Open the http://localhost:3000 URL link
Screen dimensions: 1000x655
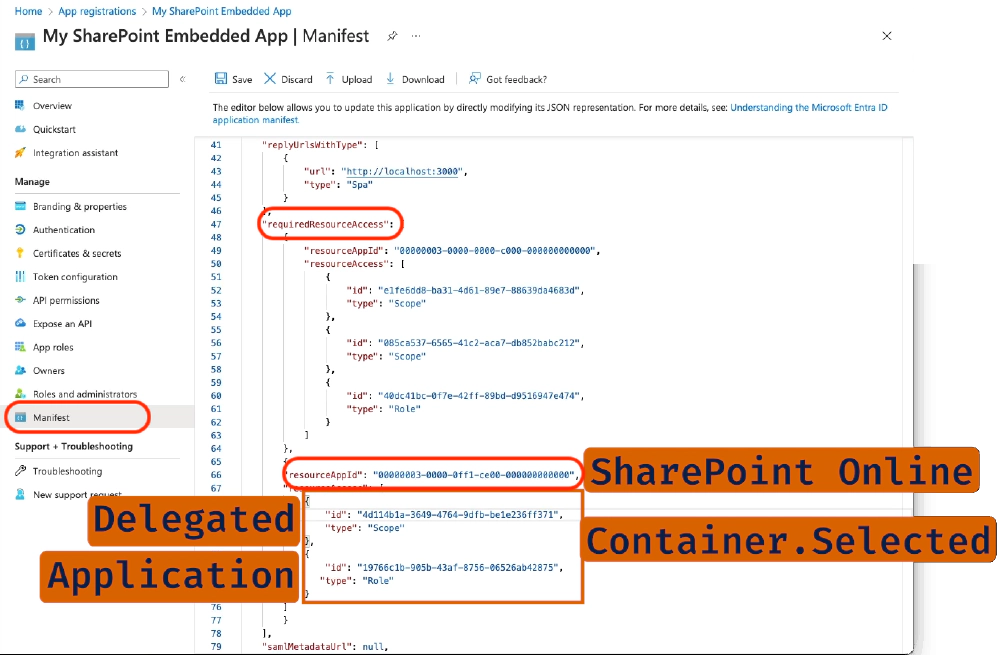402,171
